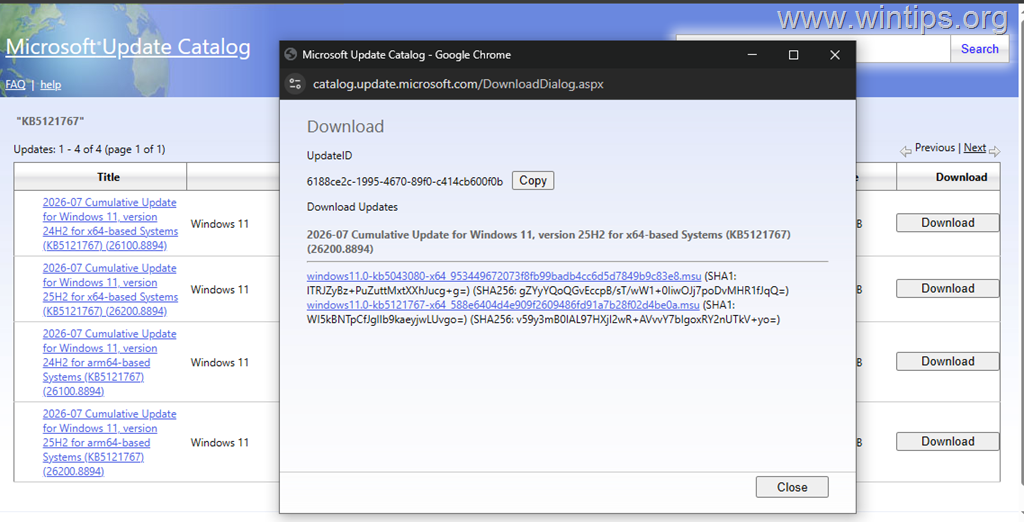Close the Download dialog with the Close button

[x=792, y=487]
